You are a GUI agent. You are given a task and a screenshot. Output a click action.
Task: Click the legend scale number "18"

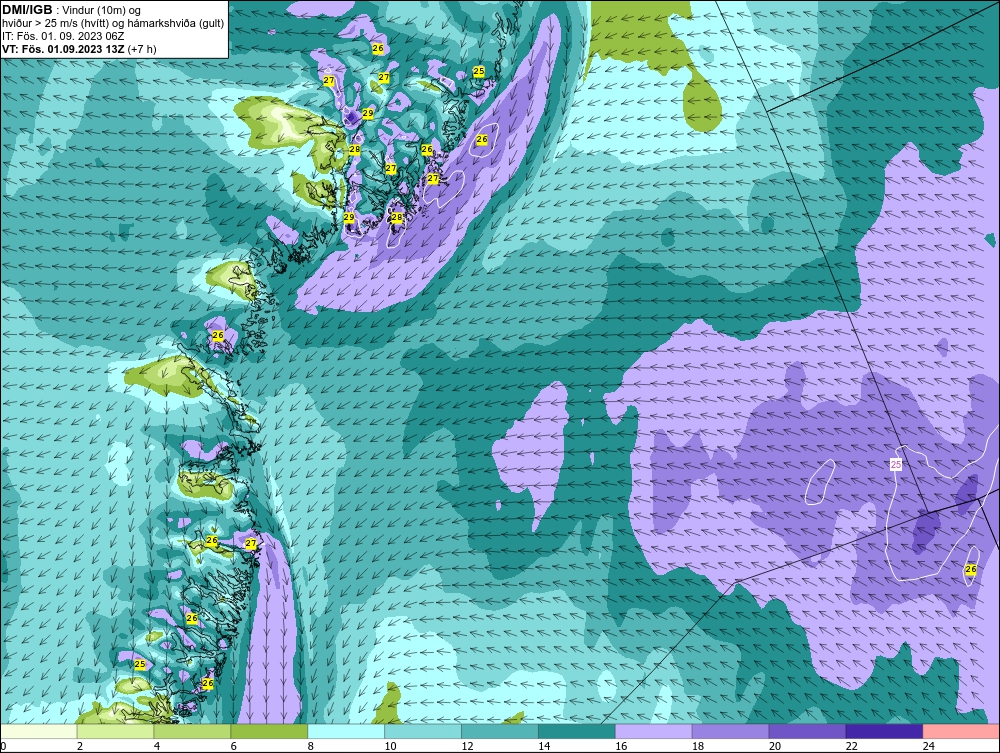698,746
